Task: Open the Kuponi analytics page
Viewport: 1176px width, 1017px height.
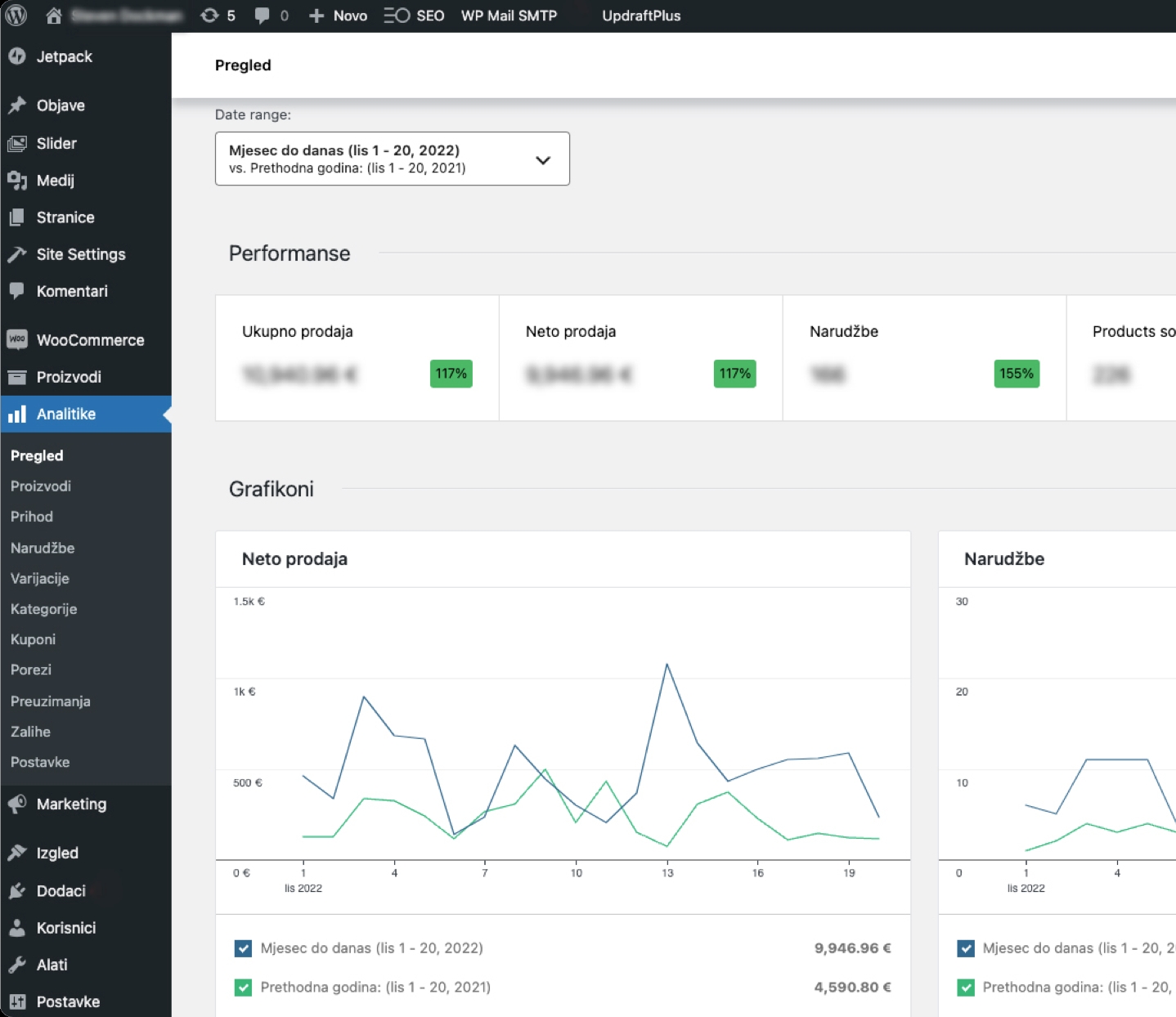Action: click(33, 639)
